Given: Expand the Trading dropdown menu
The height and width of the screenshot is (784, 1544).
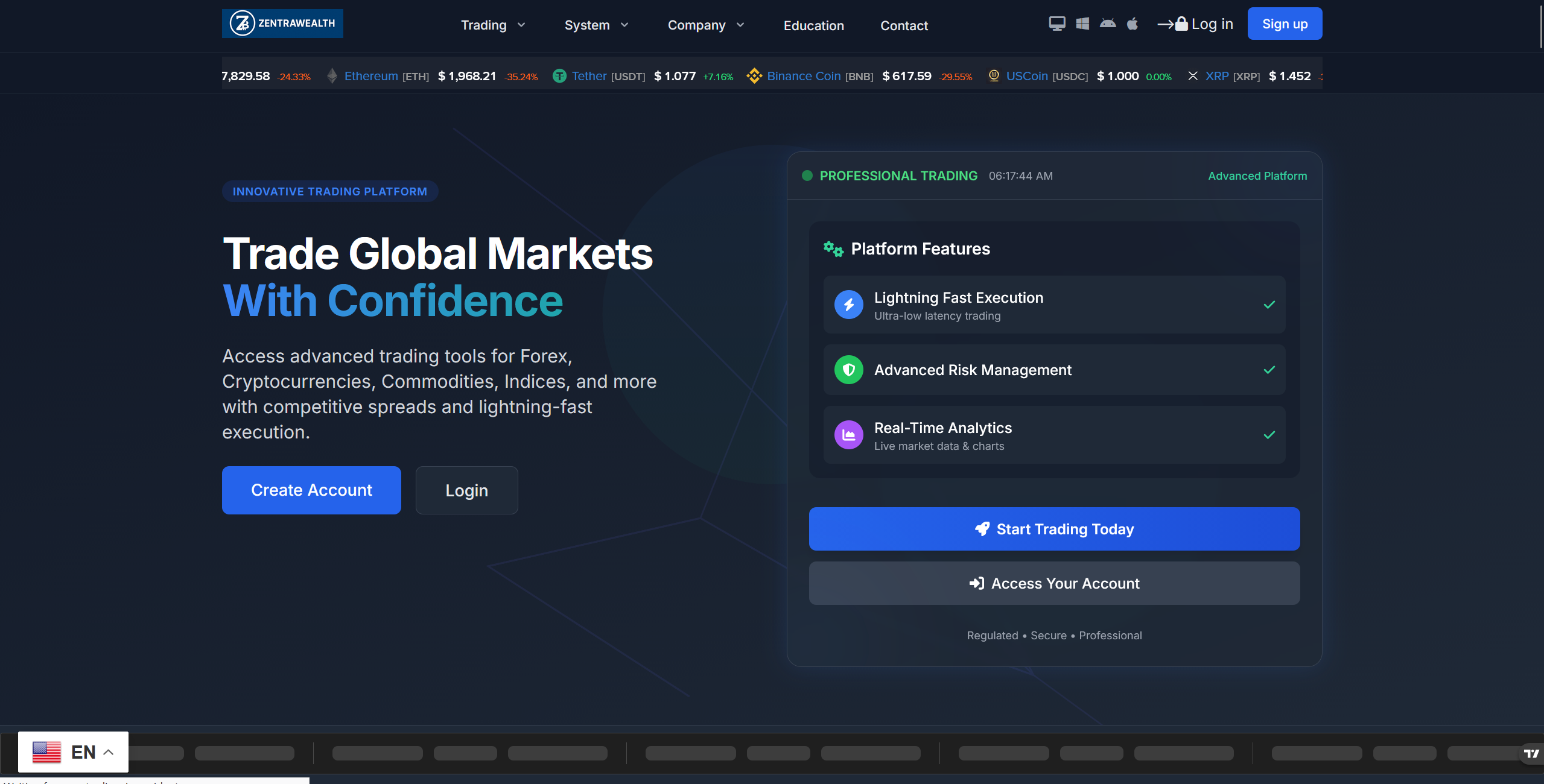Looking at the screenshot, I should click(x=493, y=25).
